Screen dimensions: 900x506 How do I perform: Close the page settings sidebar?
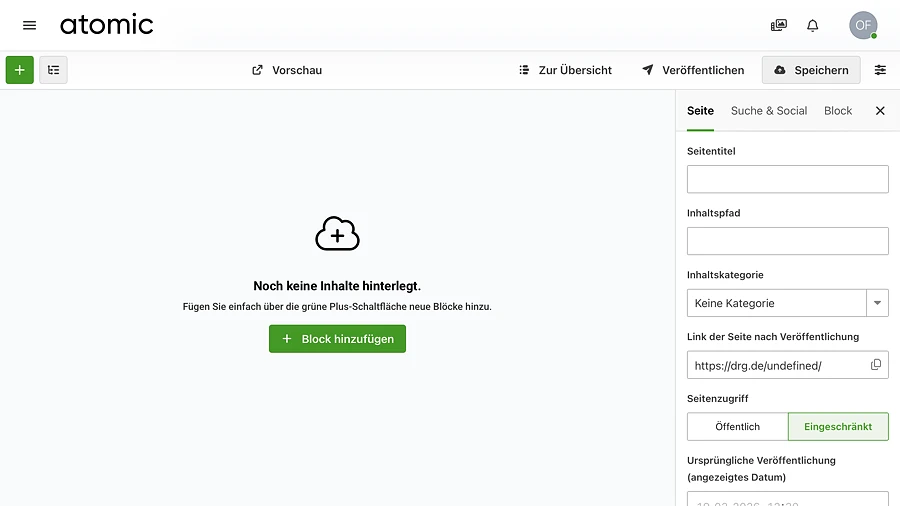pyautogui.click(x=880, y=111)
